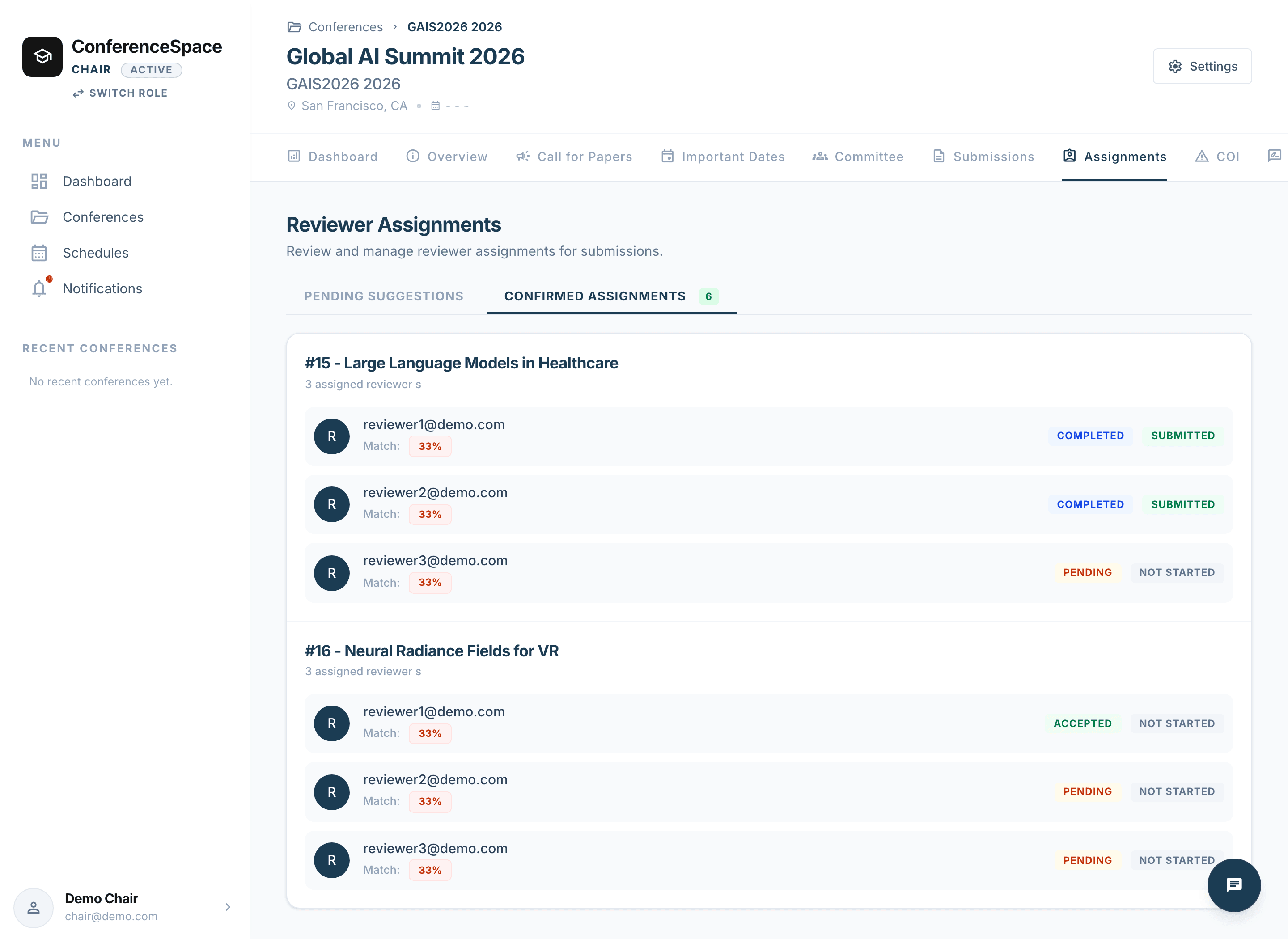Click the Pending badge for reviewer3 in #15
Viewport: 1288px width, 939px height.
click(1087, 572)
